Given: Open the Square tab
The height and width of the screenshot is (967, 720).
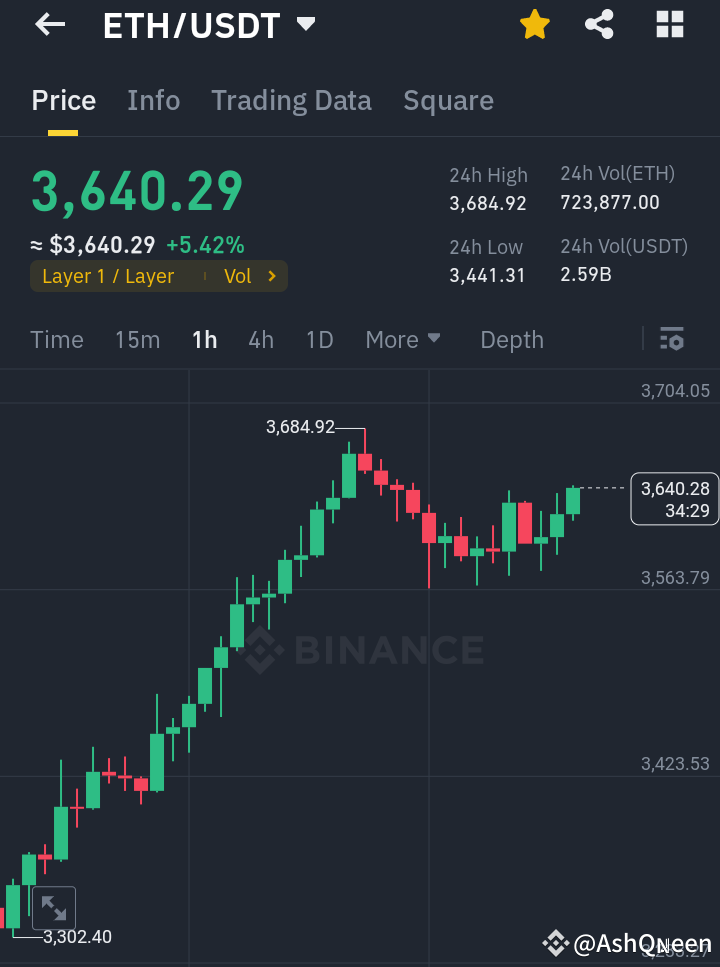Looking at the screenshot, I should pos(448,100).
